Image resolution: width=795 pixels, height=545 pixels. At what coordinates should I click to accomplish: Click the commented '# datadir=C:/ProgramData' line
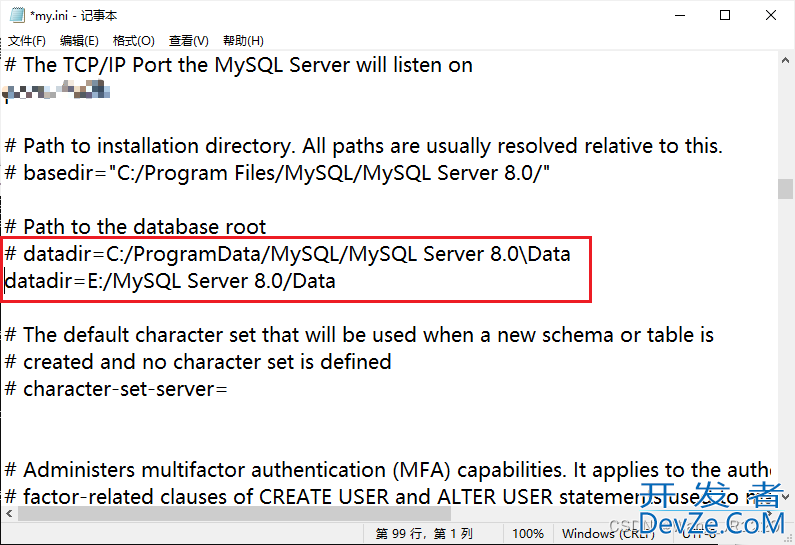point(287,254)
